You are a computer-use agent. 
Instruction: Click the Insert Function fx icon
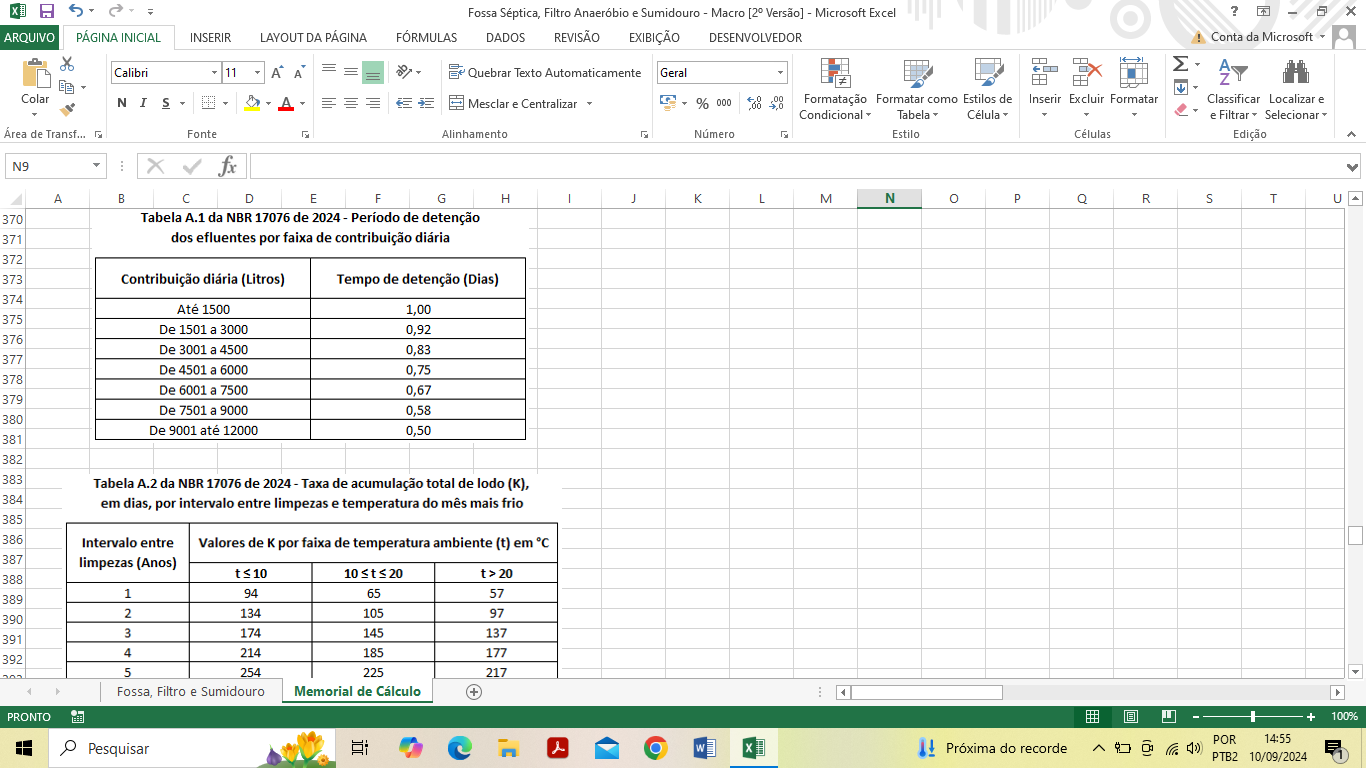(227, 166)
